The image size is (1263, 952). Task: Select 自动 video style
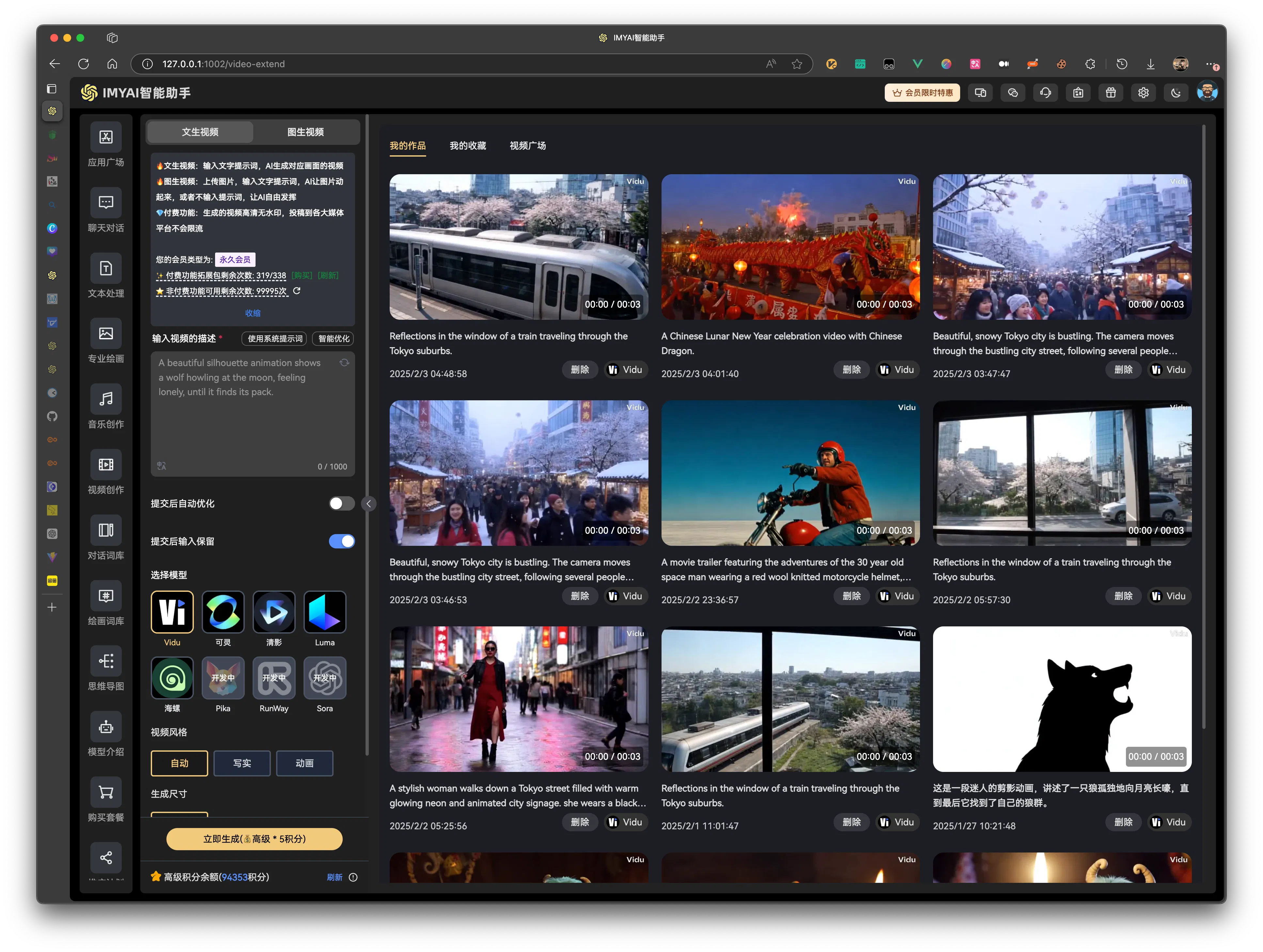point(179,763)
